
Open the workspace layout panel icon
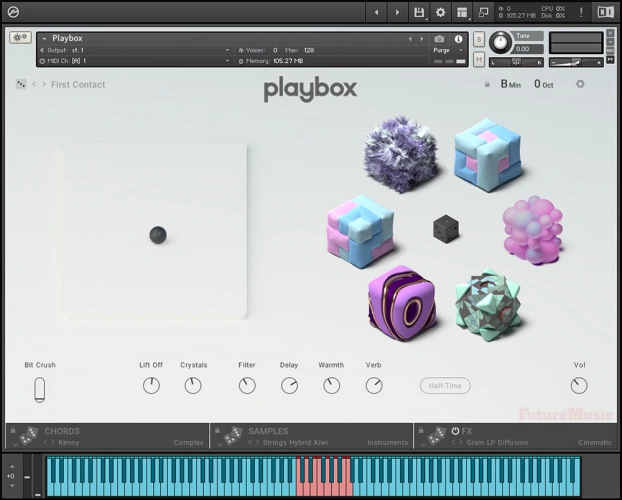(462, 12)
